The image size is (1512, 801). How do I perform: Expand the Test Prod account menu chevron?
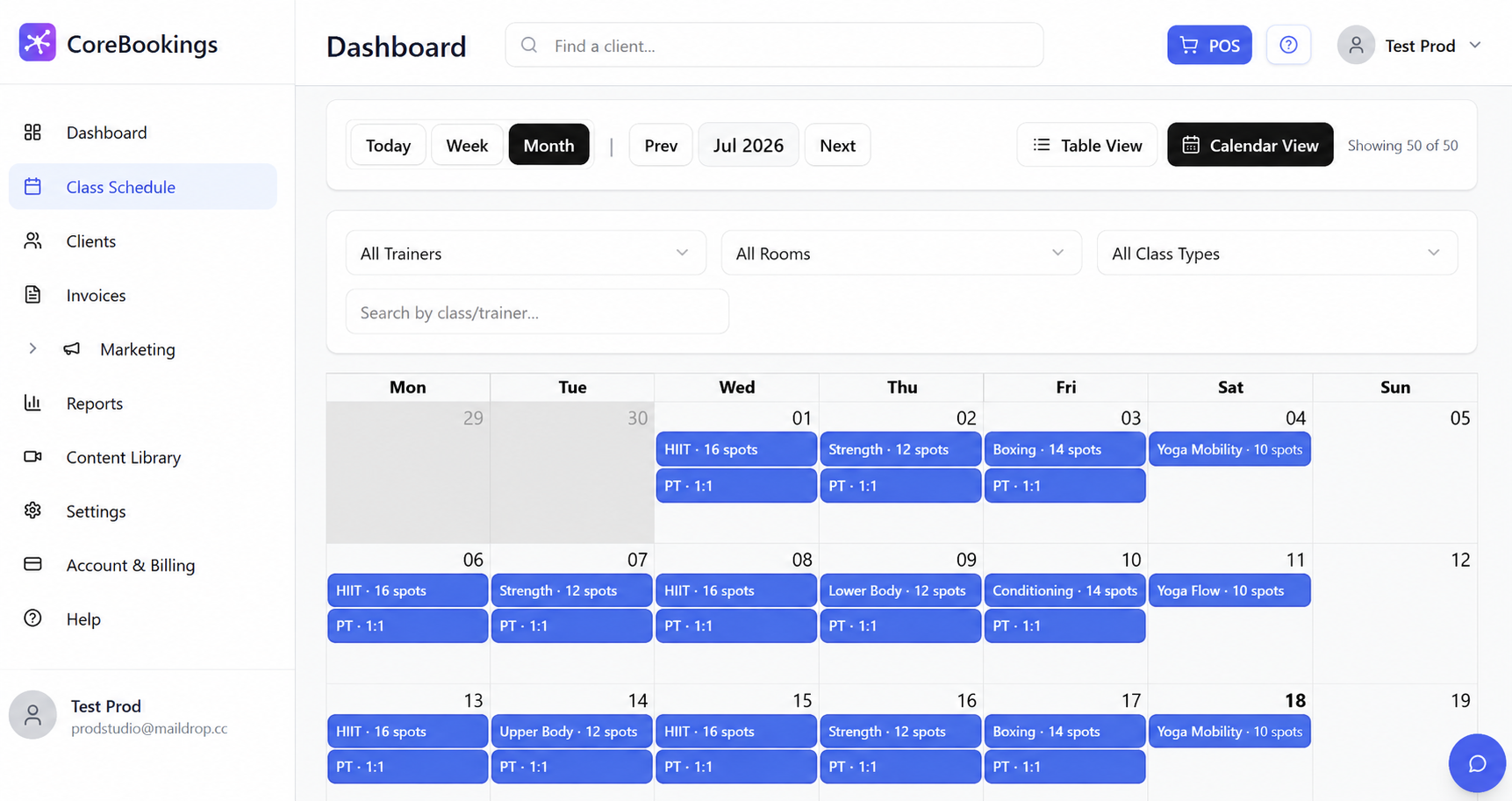(x=1475, y=45)
